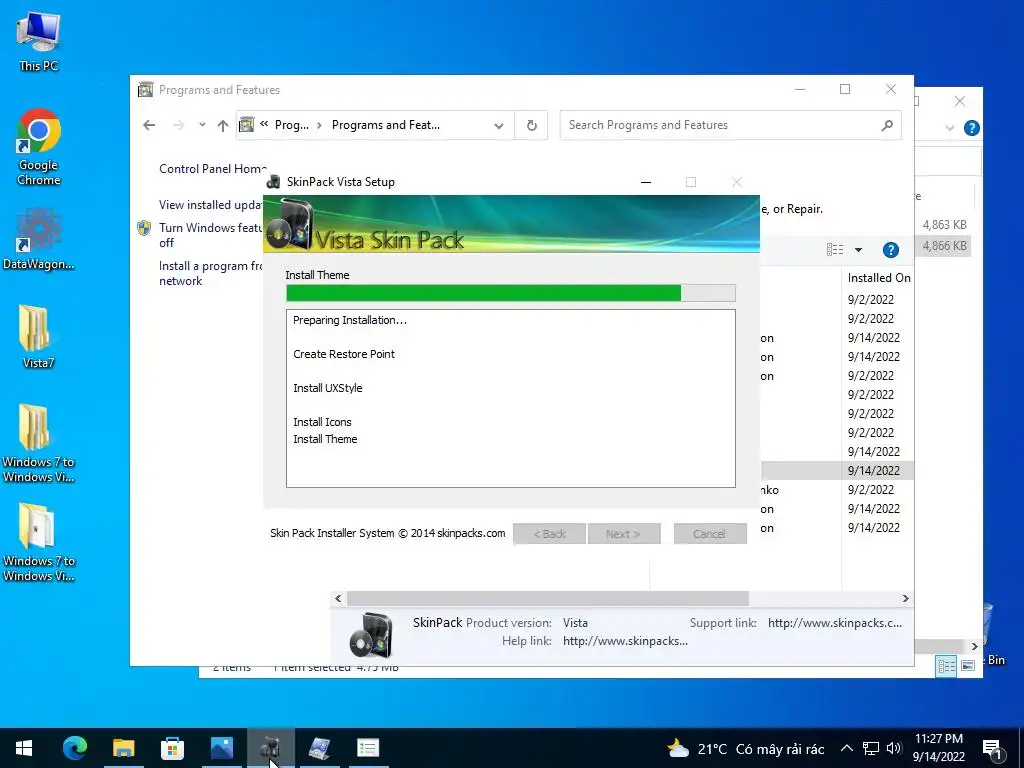Click the Next button in setup
Image resolution: width=1024 pixels, height=768 pixels.
tap(624, 534)
